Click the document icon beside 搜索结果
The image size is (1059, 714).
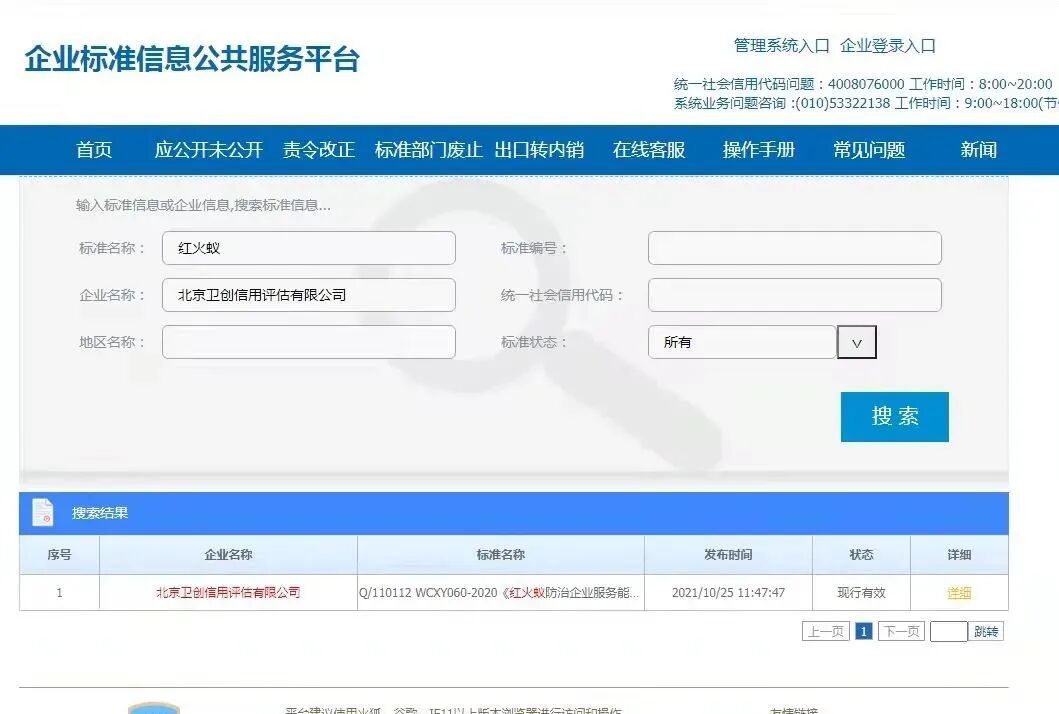point(43,512)
